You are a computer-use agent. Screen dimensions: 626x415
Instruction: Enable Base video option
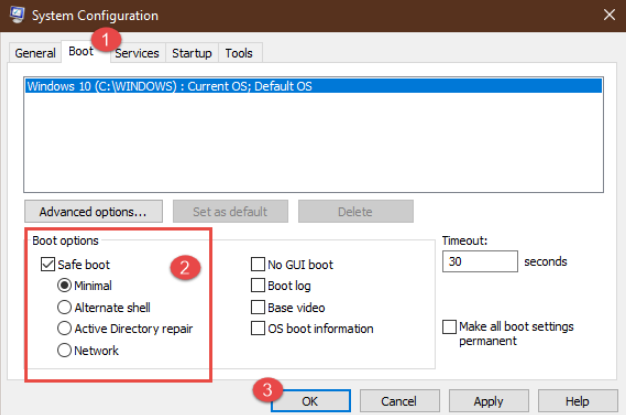pos(257,307)
